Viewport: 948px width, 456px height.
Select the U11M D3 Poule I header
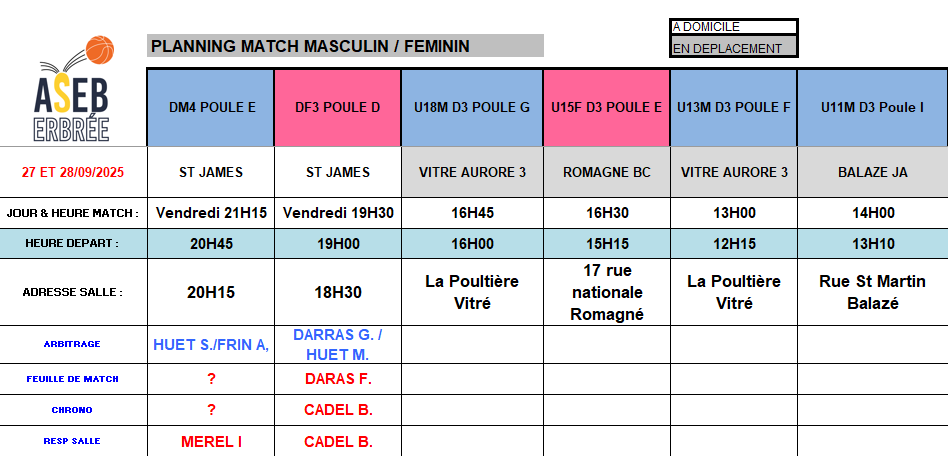click(872, 108)
